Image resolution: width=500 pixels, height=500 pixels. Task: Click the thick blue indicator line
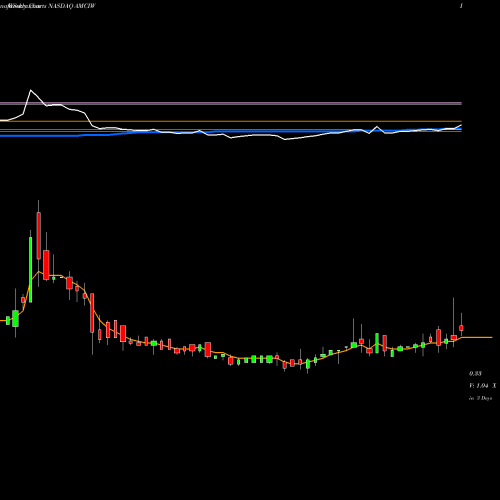[231, 132]
